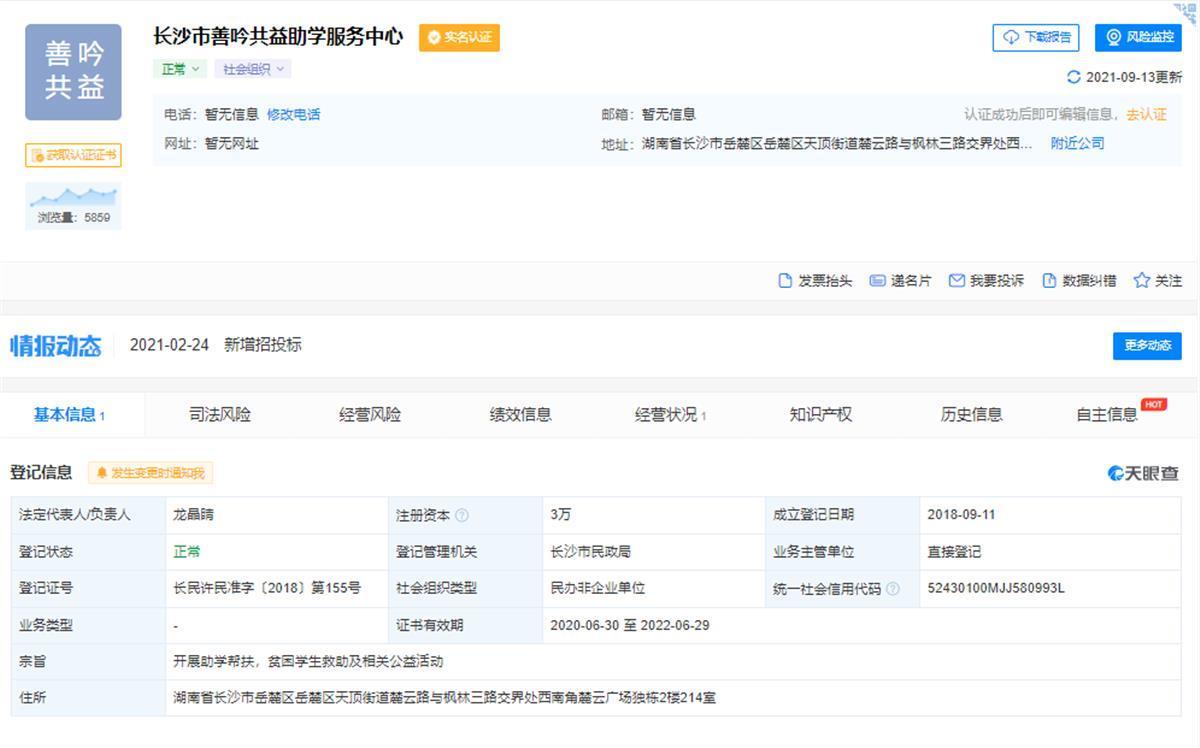The width and height of the screenshot is (1200, 748).
Task: Open the 附近公司 link
Action: click(x=1077, y=143)
